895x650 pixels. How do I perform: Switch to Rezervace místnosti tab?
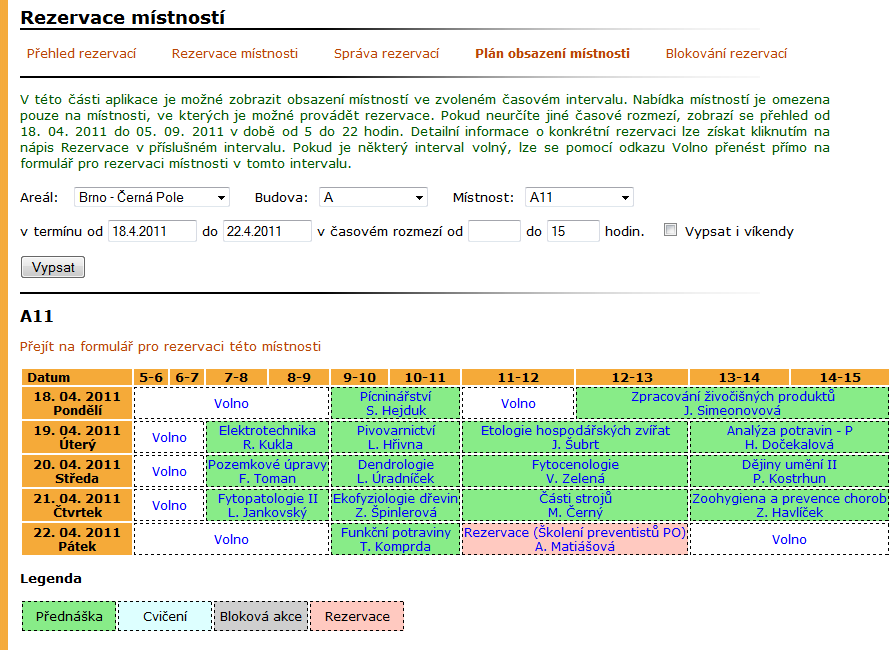pyautogui.click(x=235, y=54)
